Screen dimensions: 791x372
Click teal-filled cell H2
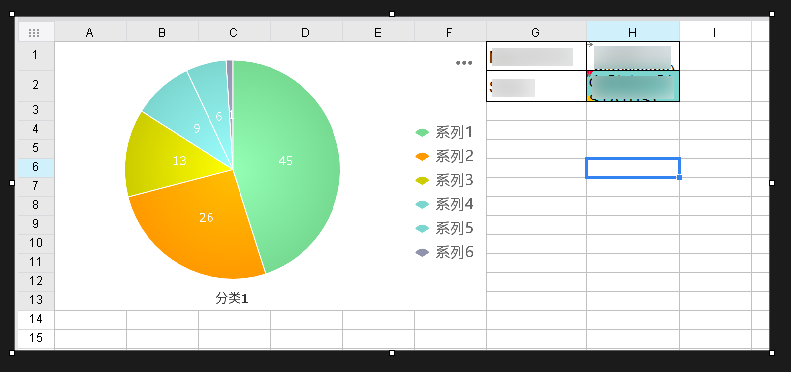633,86
